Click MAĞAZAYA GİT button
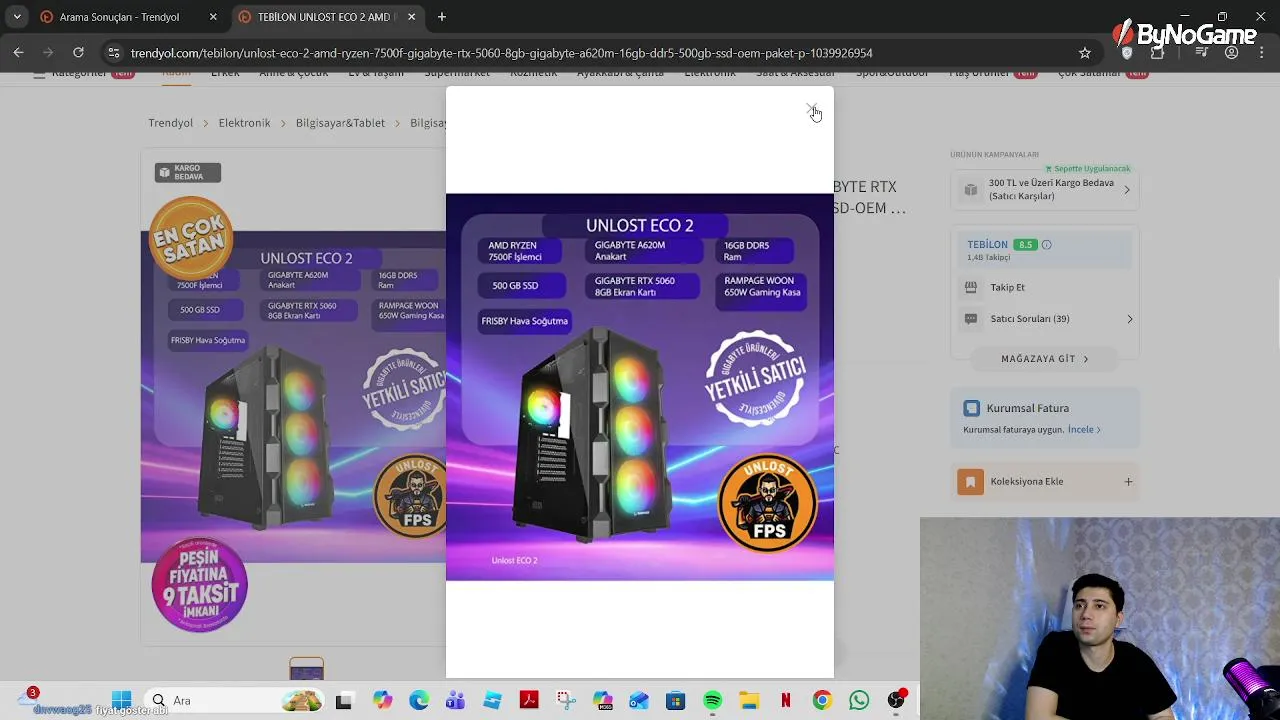 tap(1045, 359)
